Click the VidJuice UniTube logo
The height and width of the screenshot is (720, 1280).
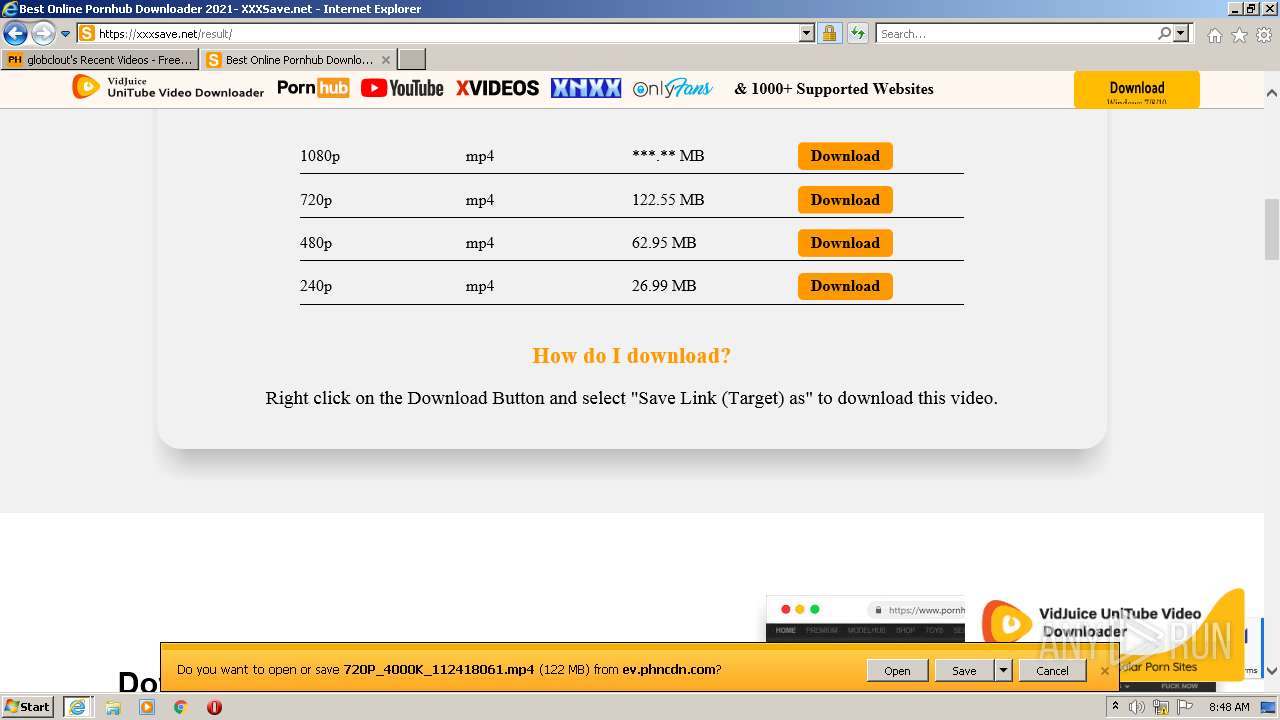[168, 88]
